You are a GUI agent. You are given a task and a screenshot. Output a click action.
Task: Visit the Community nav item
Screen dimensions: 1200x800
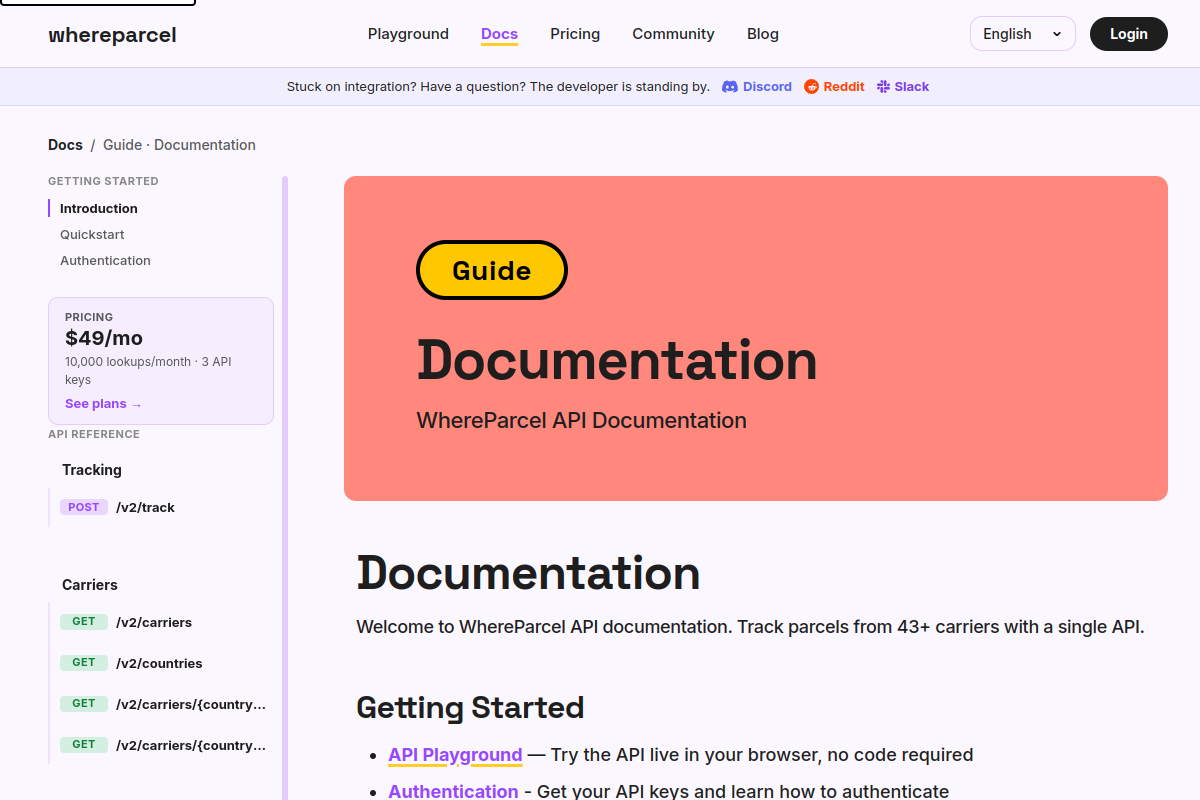pos(673,34)
